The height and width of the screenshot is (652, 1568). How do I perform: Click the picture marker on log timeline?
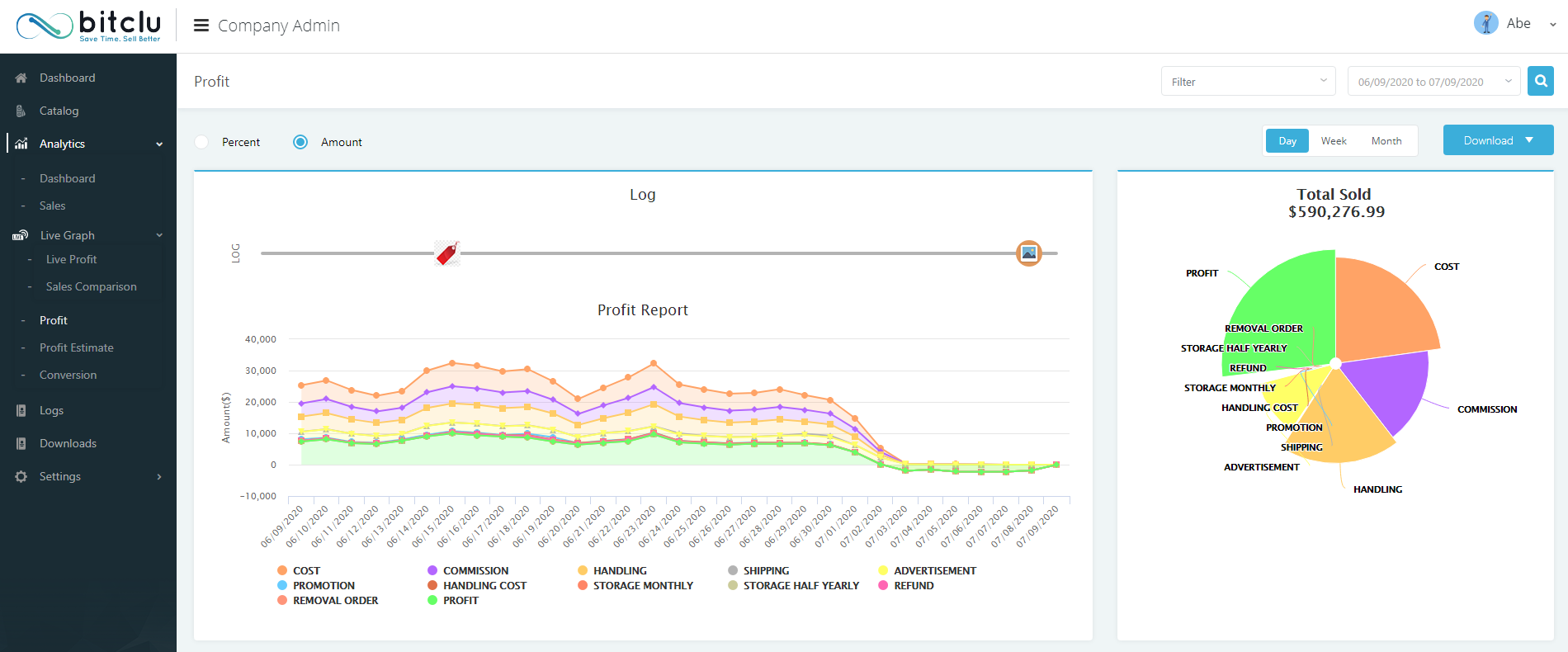(x=1028, y=253)
